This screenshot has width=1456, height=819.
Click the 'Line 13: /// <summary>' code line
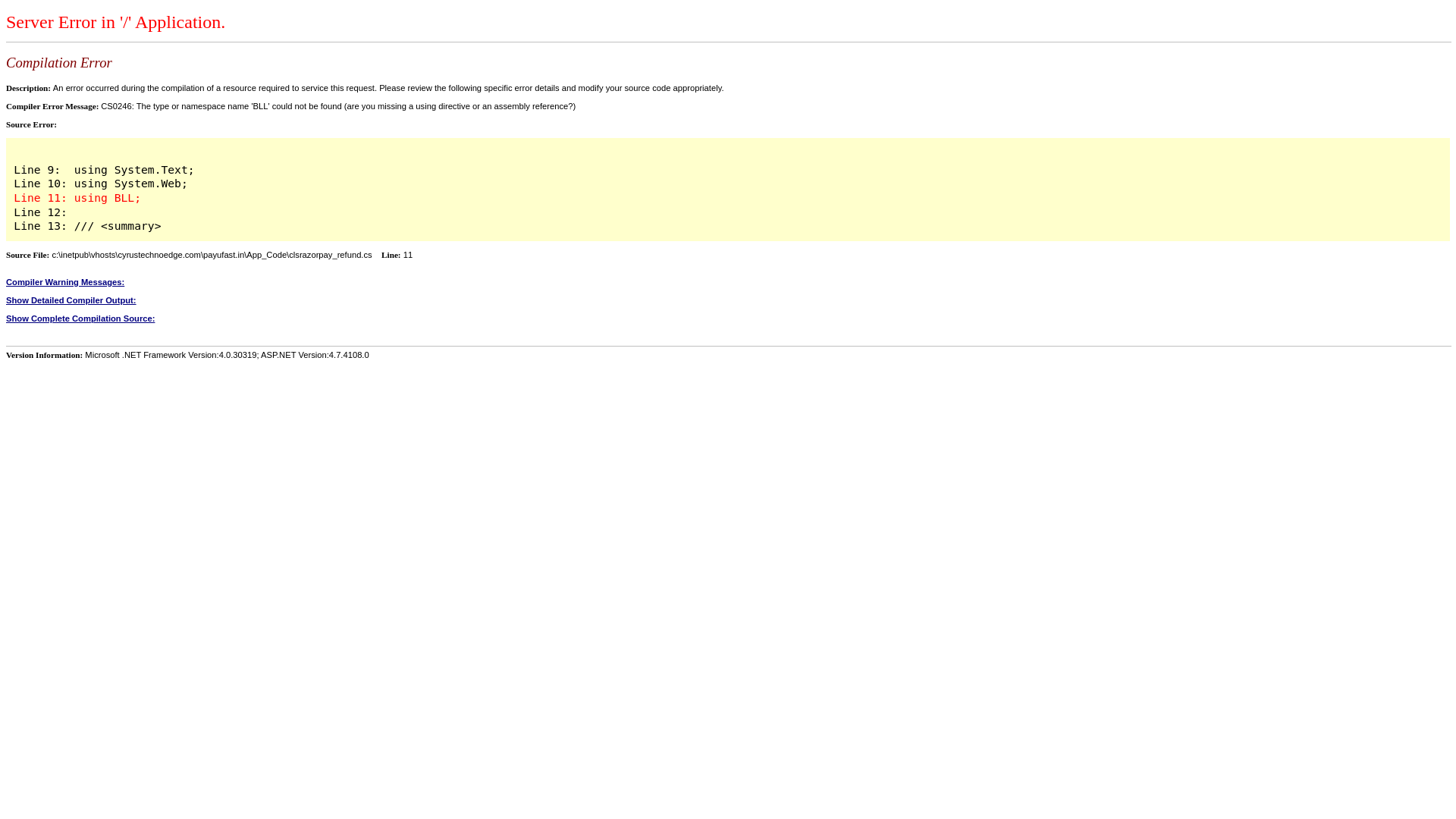point(87,226)
